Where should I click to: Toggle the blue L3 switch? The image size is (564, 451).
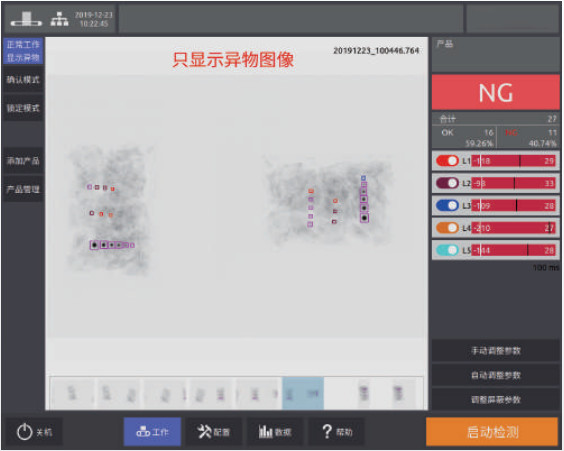pos(447,205)
